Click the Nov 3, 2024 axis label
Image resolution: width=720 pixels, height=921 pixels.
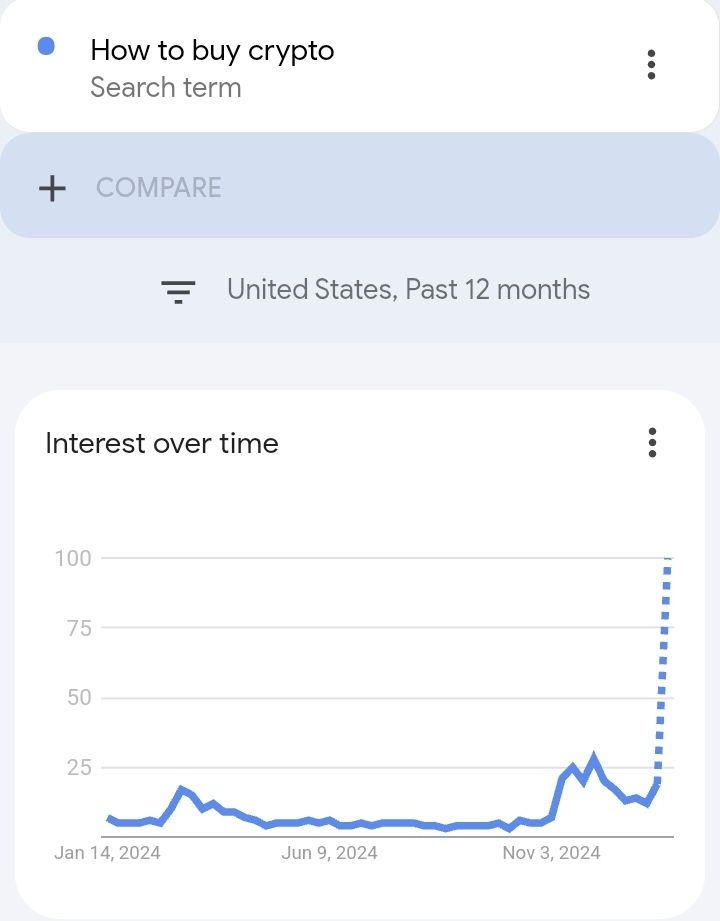click(551, 853)
